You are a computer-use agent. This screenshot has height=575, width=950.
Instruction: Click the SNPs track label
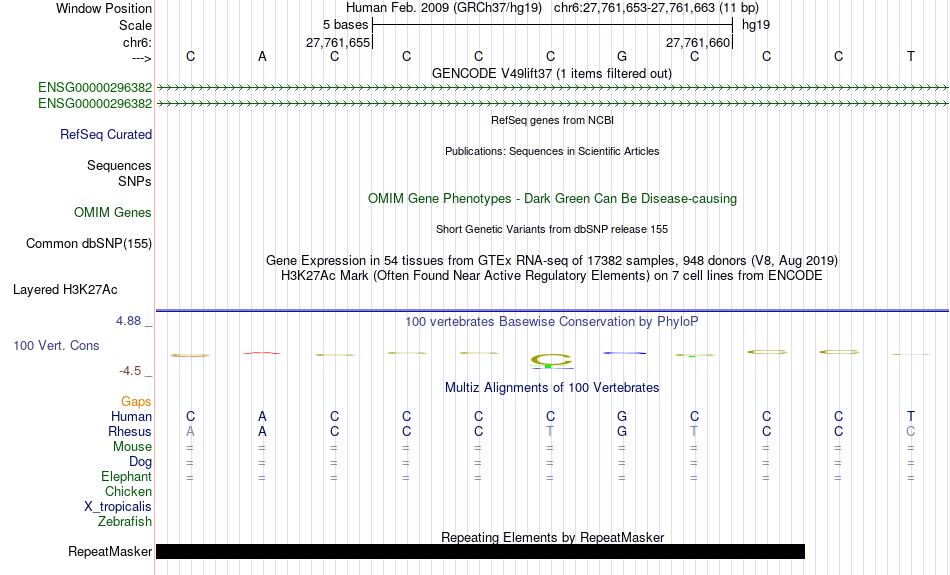[135, 181]
